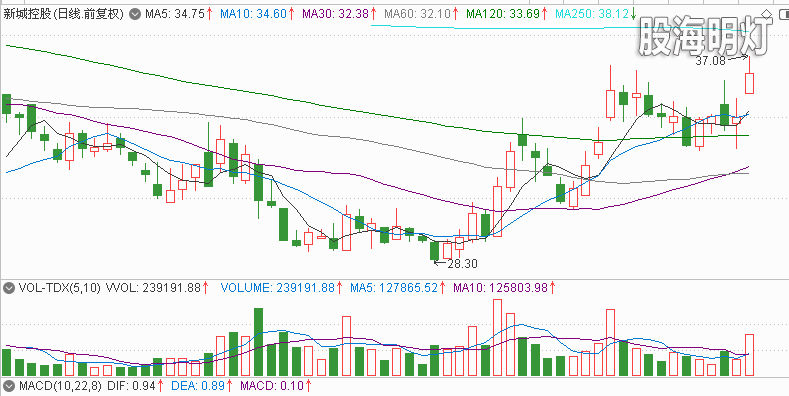789x396 pixels.
Task: Click the cyan MA250: 38.12 label
Action: [x=595, y=14]
